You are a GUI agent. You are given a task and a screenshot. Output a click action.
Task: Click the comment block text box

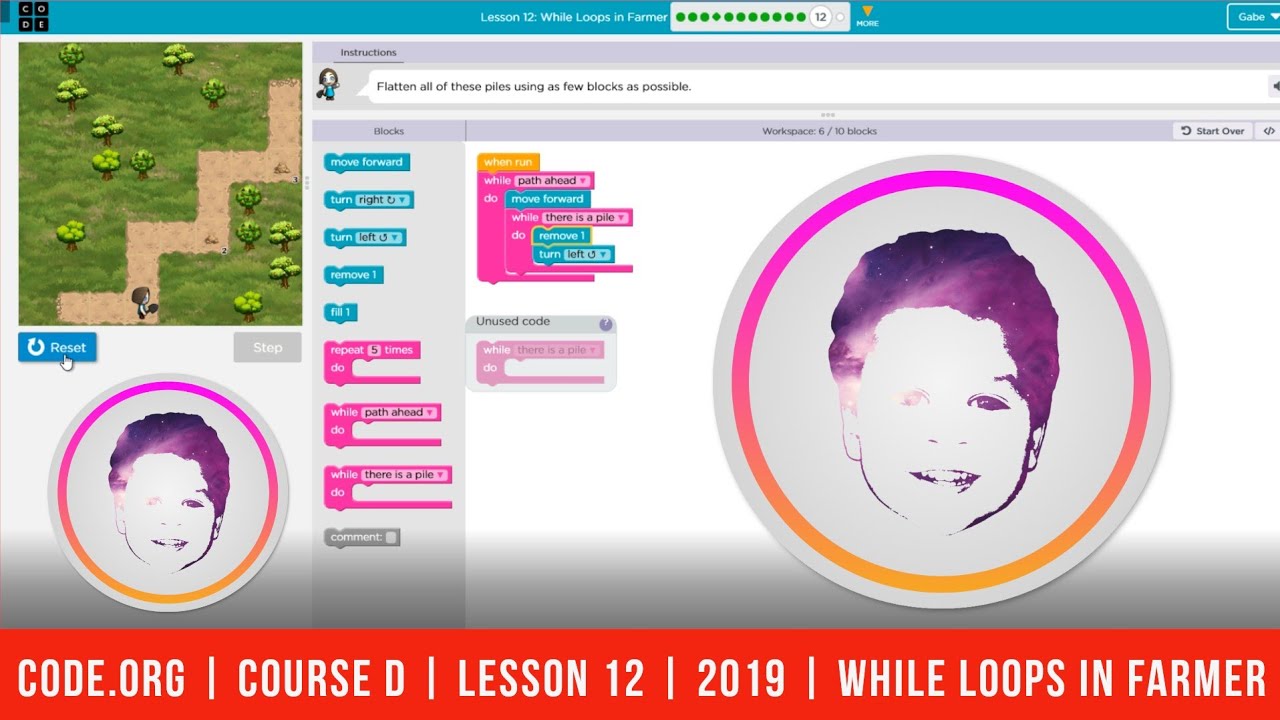tap(392, 537)
